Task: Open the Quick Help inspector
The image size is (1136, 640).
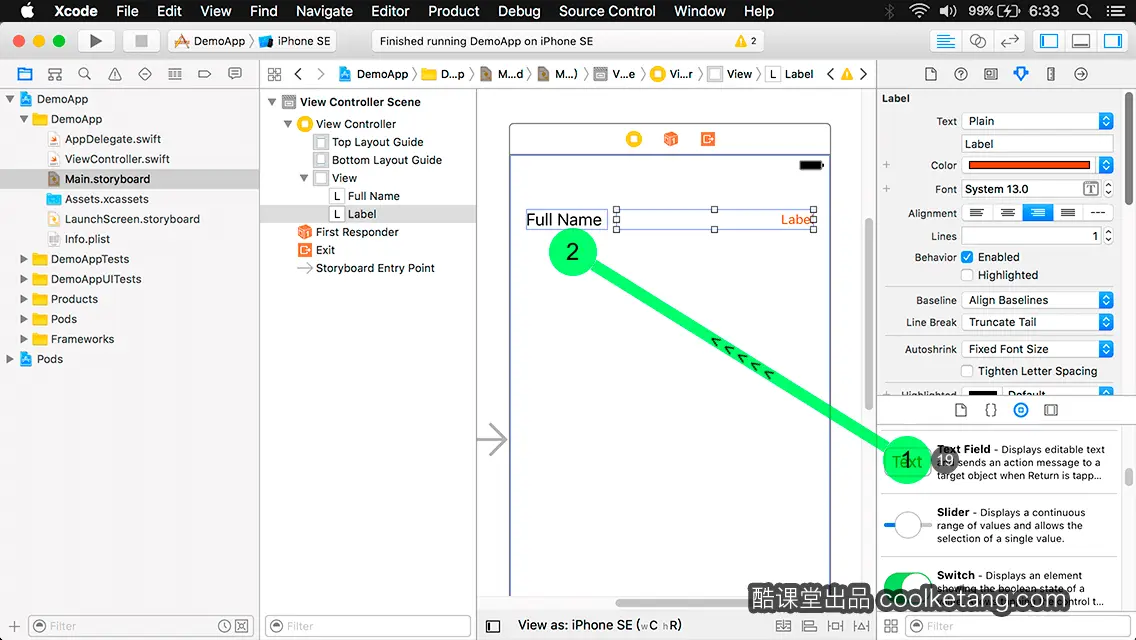Action: 961,74
